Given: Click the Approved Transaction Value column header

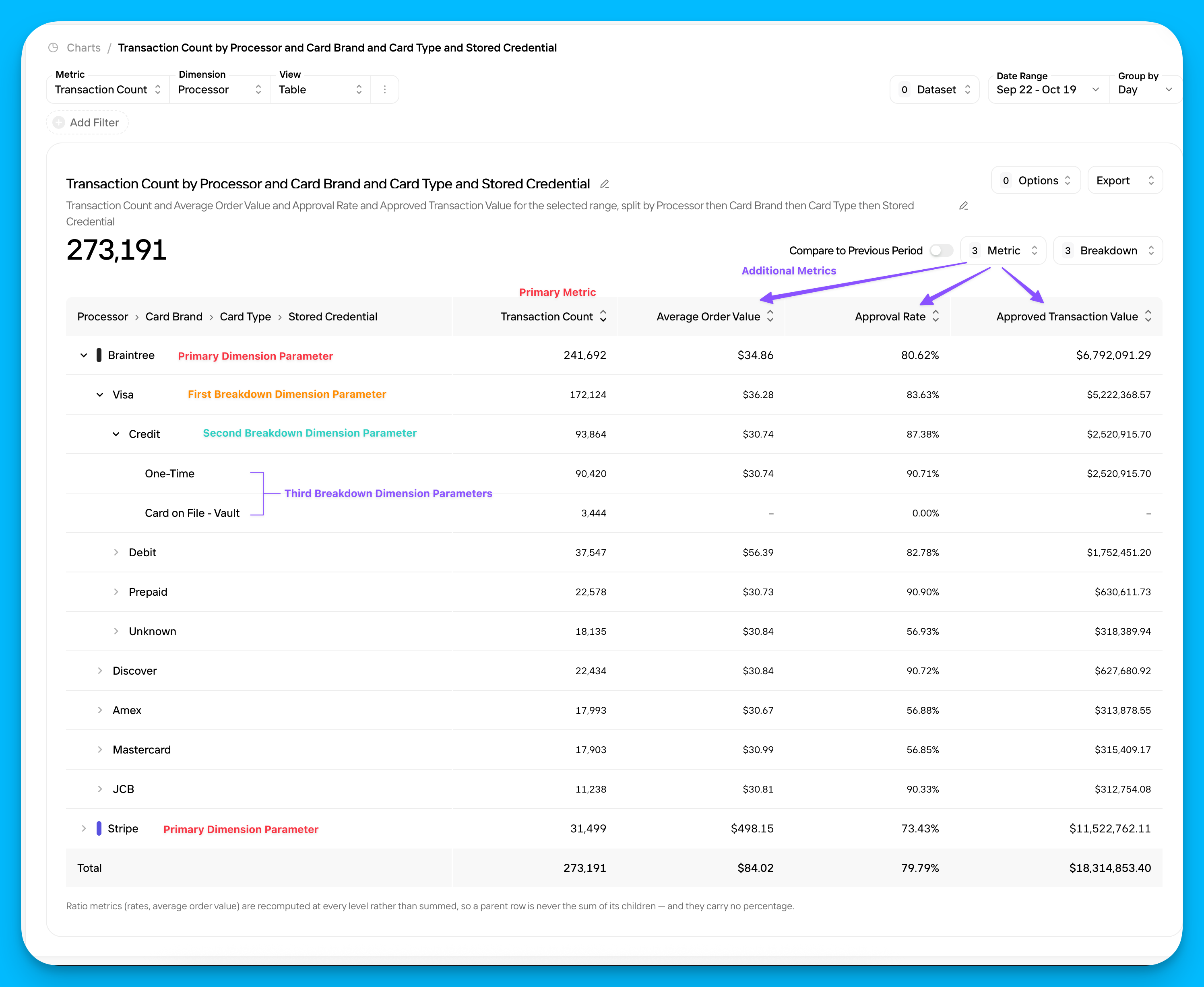Looking at the screenshot, I should (x=1066, y=317).
